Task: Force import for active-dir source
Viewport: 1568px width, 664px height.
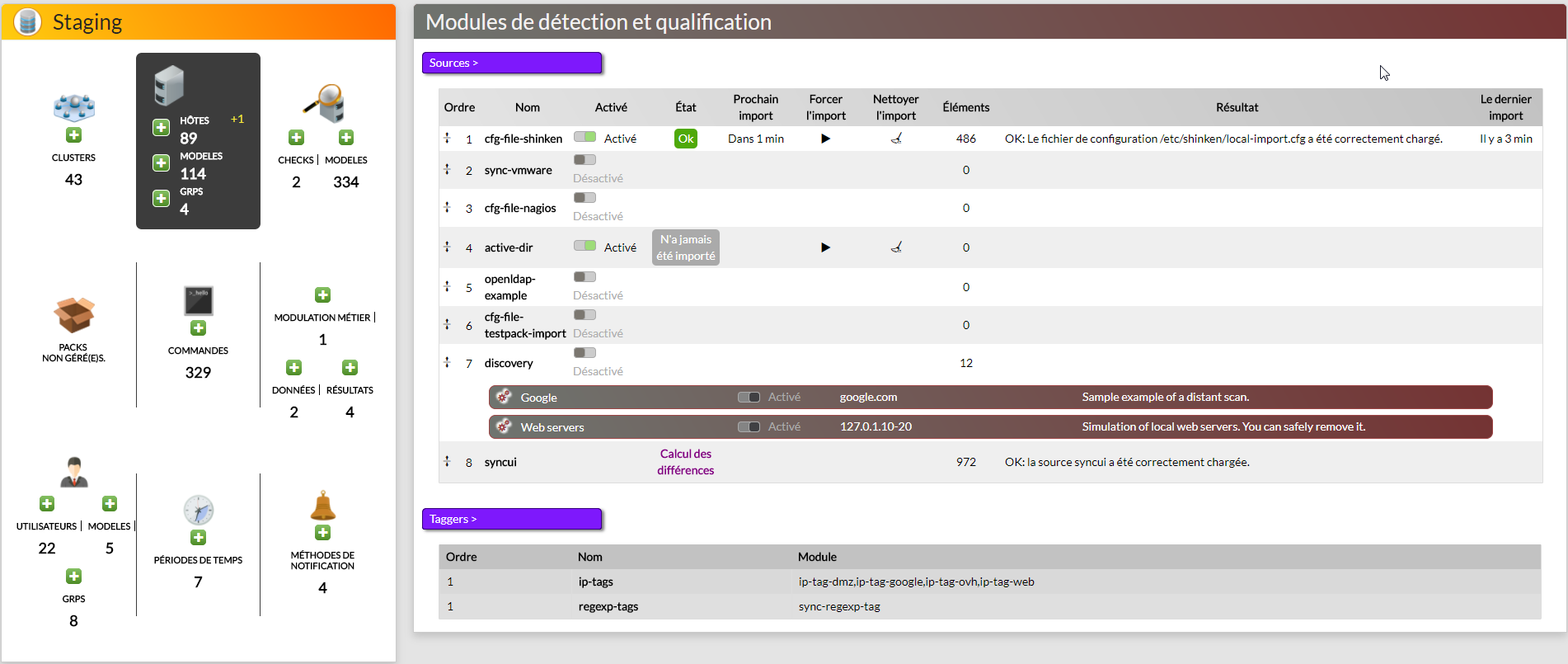Action: click(825, 247)
